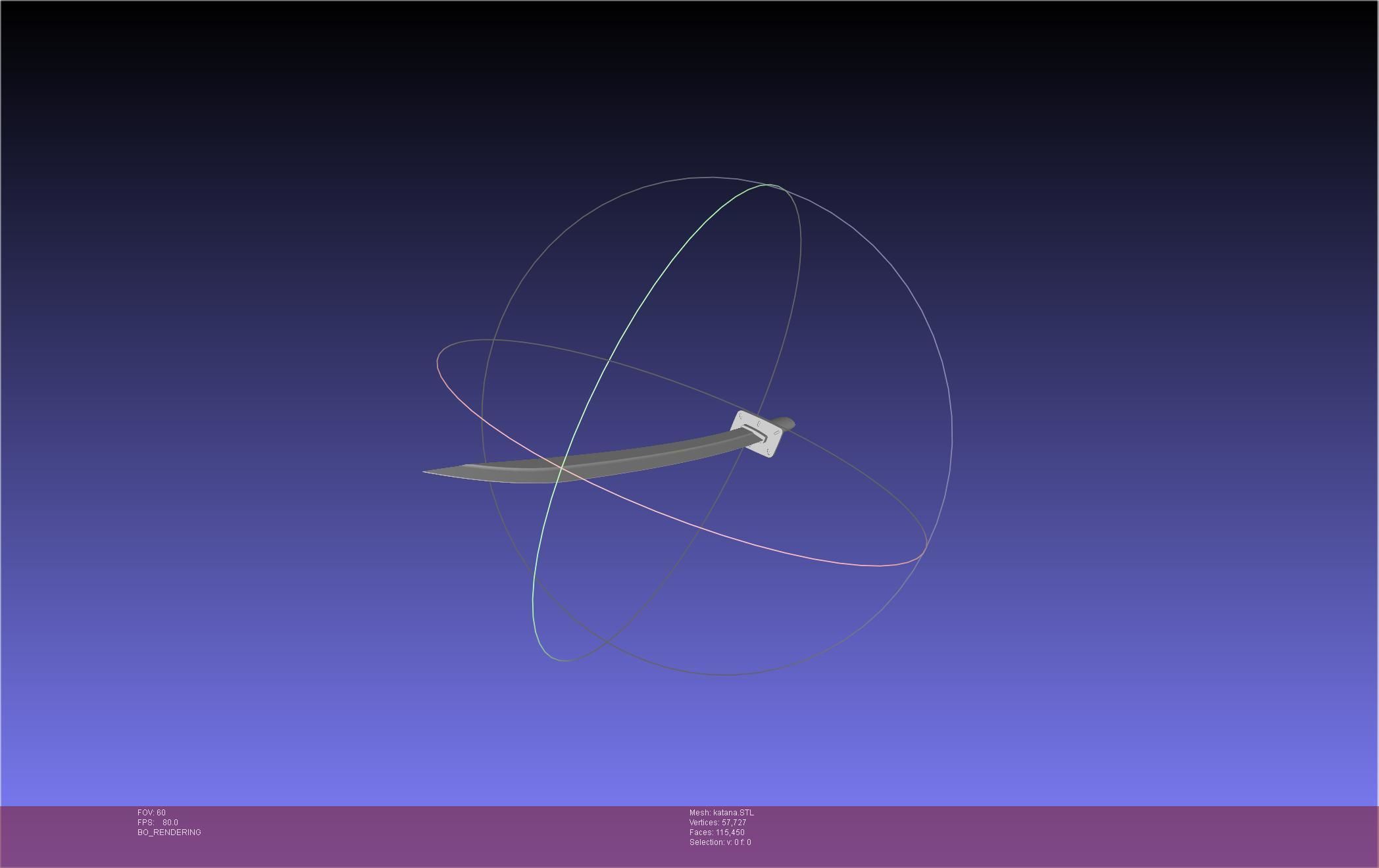Click the katana handle stub behind the guard

[x=786, y=423]
